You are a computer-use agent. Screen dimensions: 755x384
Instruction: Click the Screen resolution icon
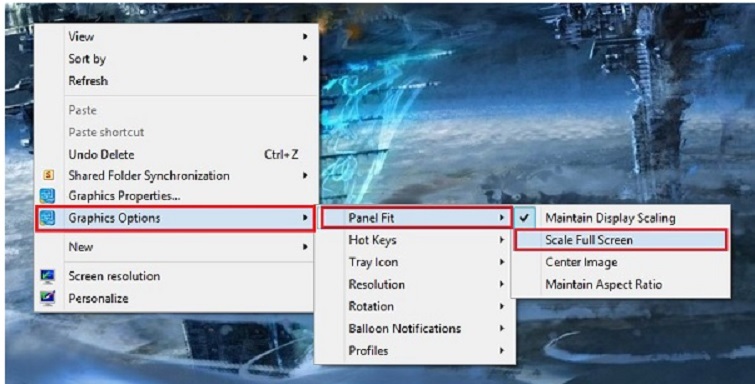(47, 276)
